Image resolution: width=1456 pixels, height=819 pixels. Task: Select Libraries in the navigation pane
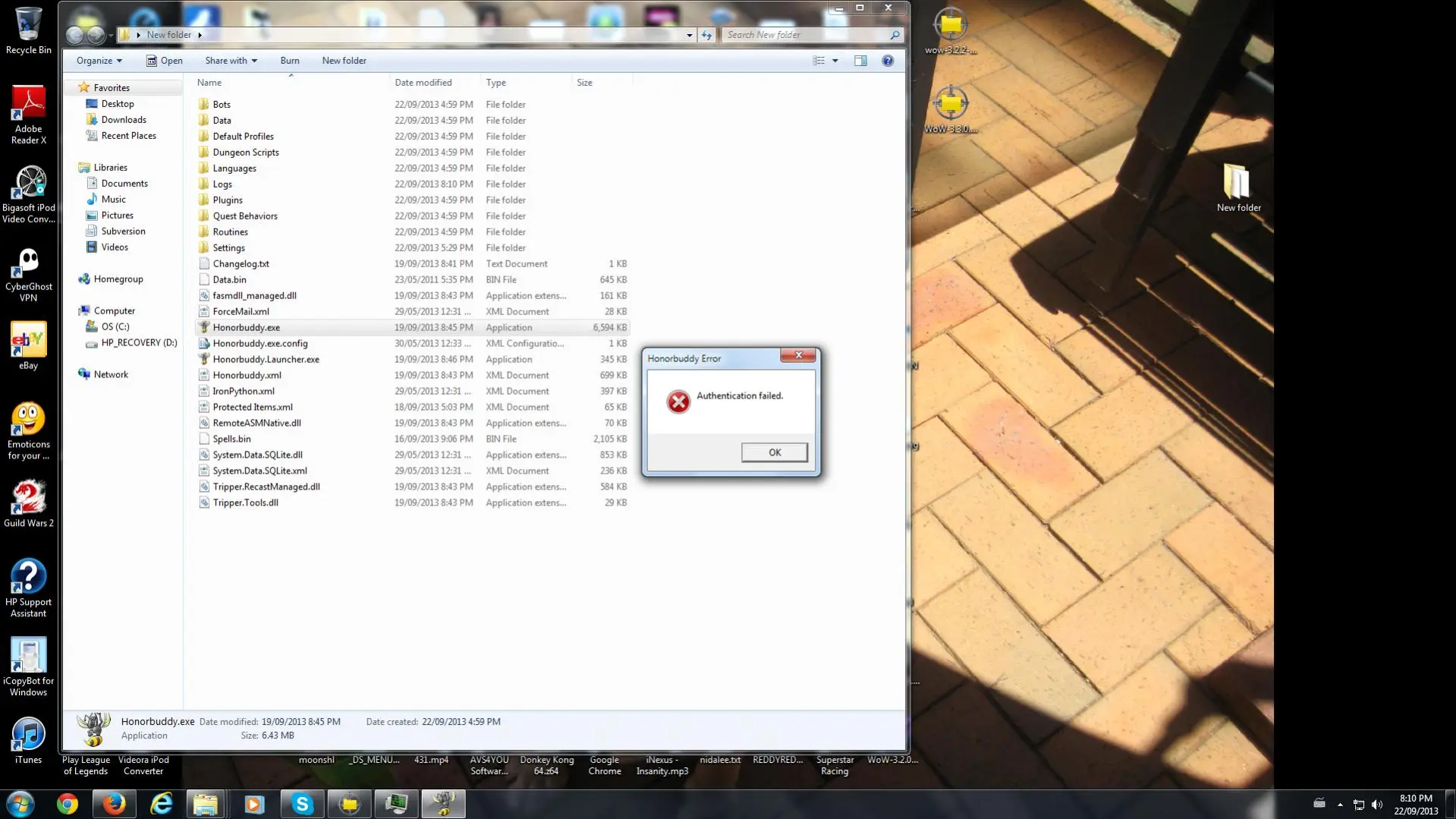(110, 168)
